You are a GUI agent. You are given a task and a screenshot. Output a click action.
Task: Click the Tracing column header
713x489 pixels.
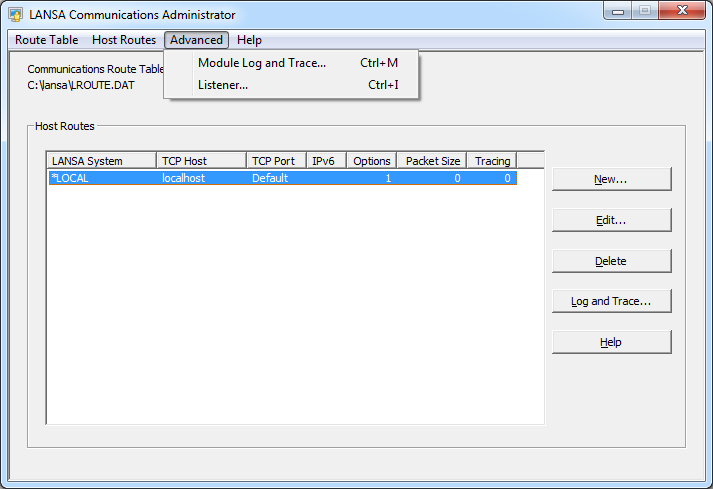(492, 161)
